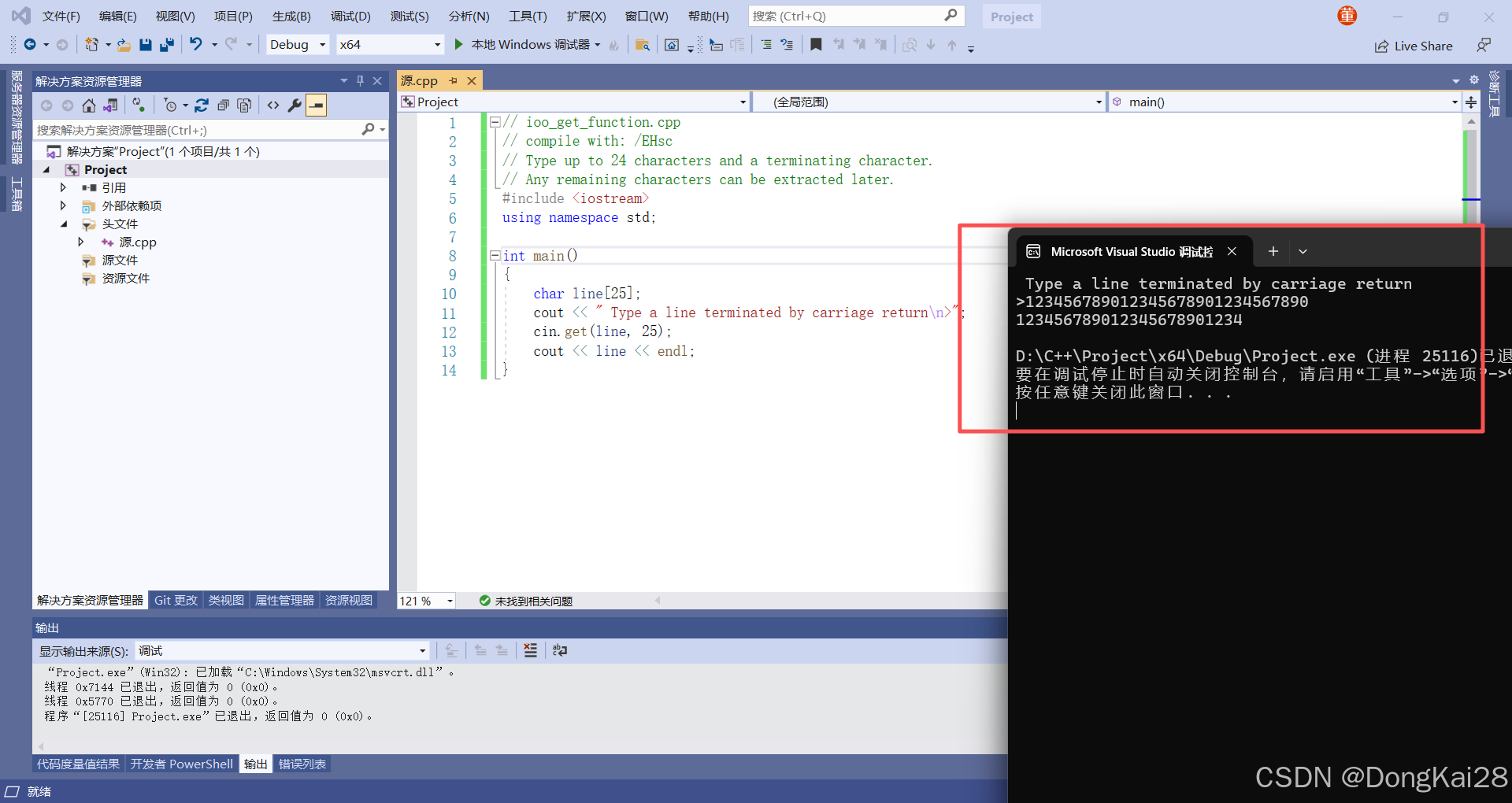Open the 调试(D) menu
The width and height of the screenshot is (1512, 803).
[x=350, y=16]
